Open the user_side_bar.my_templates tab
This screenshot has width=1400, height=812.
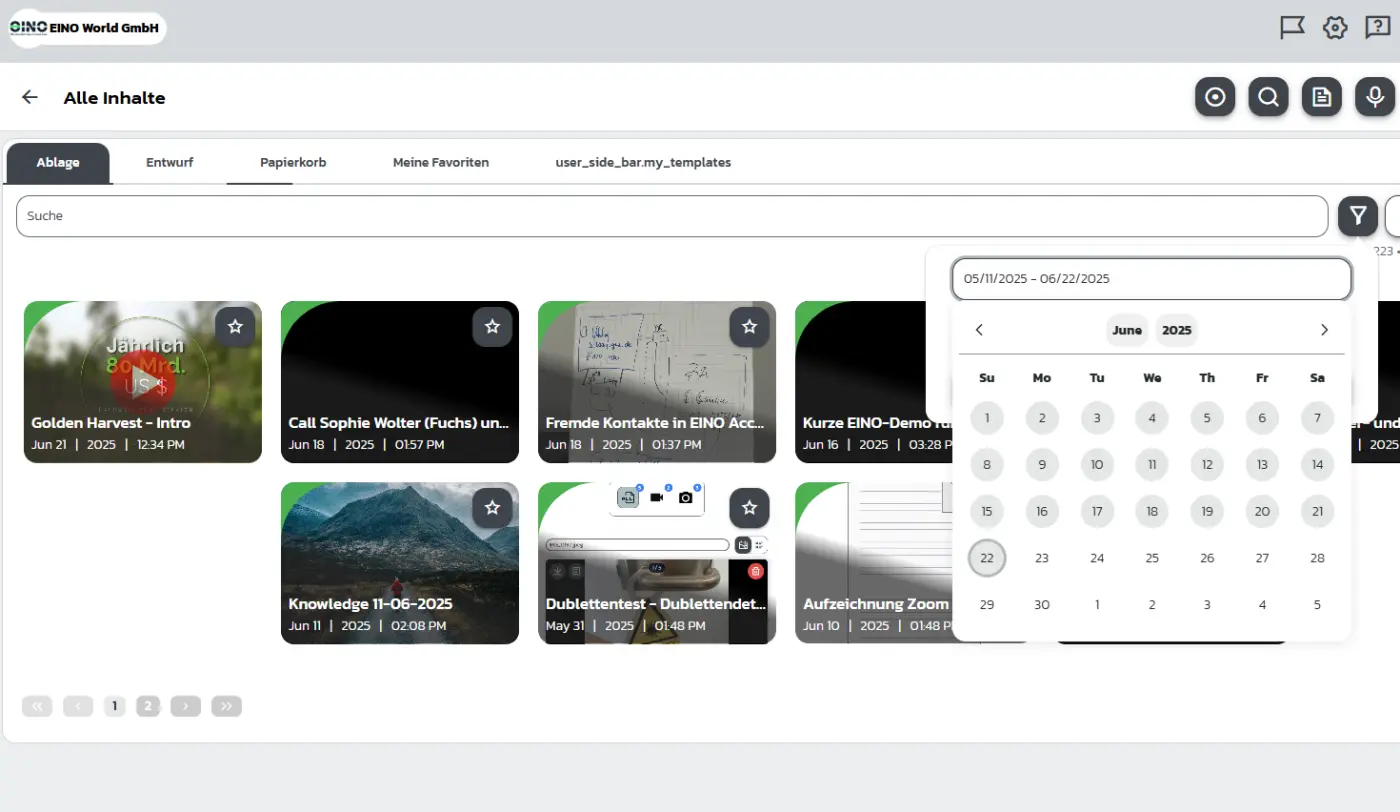click(643, 163)
